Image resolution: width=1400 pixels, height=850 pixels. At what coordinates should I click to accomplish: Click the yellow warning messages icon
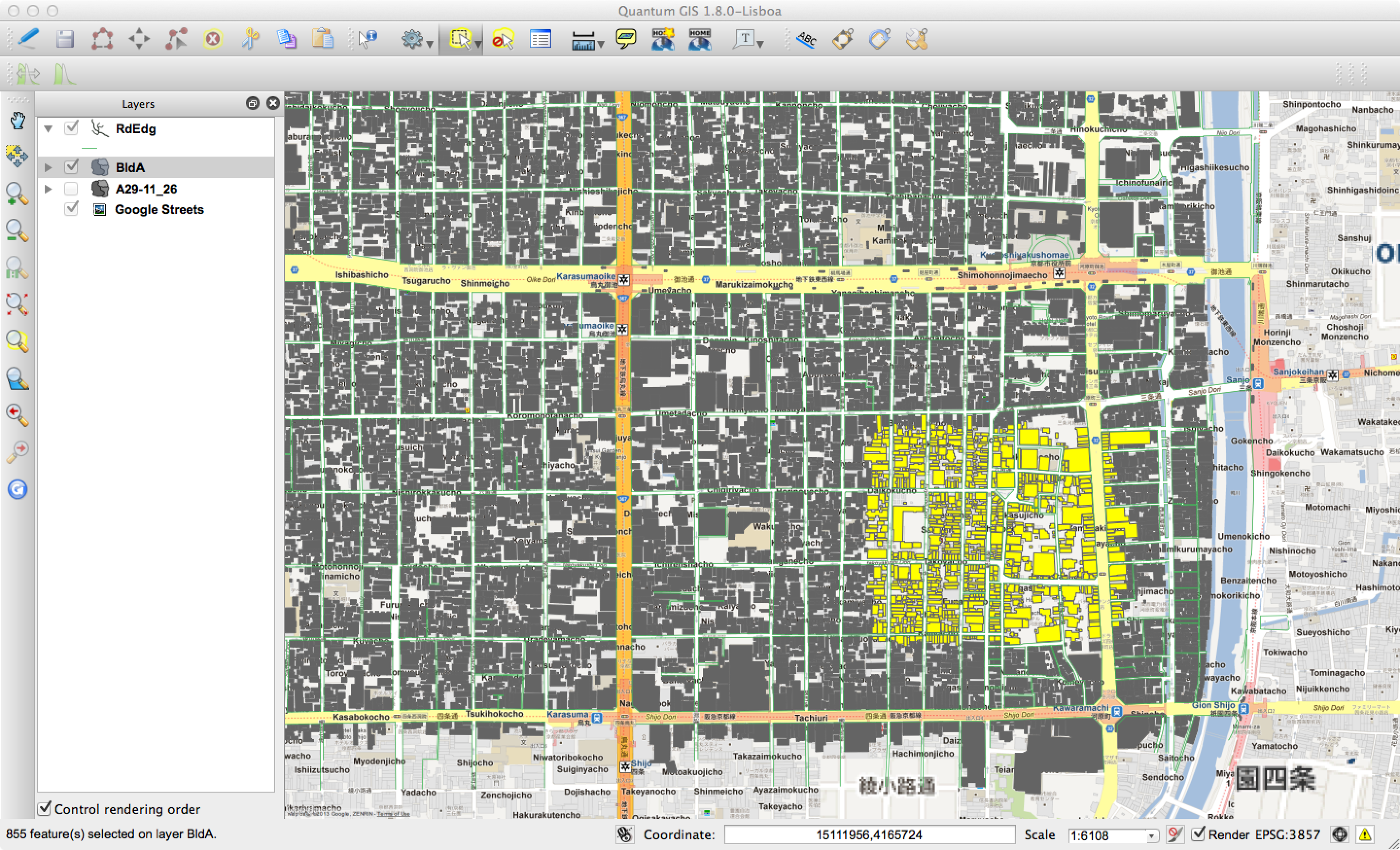click(x=1365, y=834)
